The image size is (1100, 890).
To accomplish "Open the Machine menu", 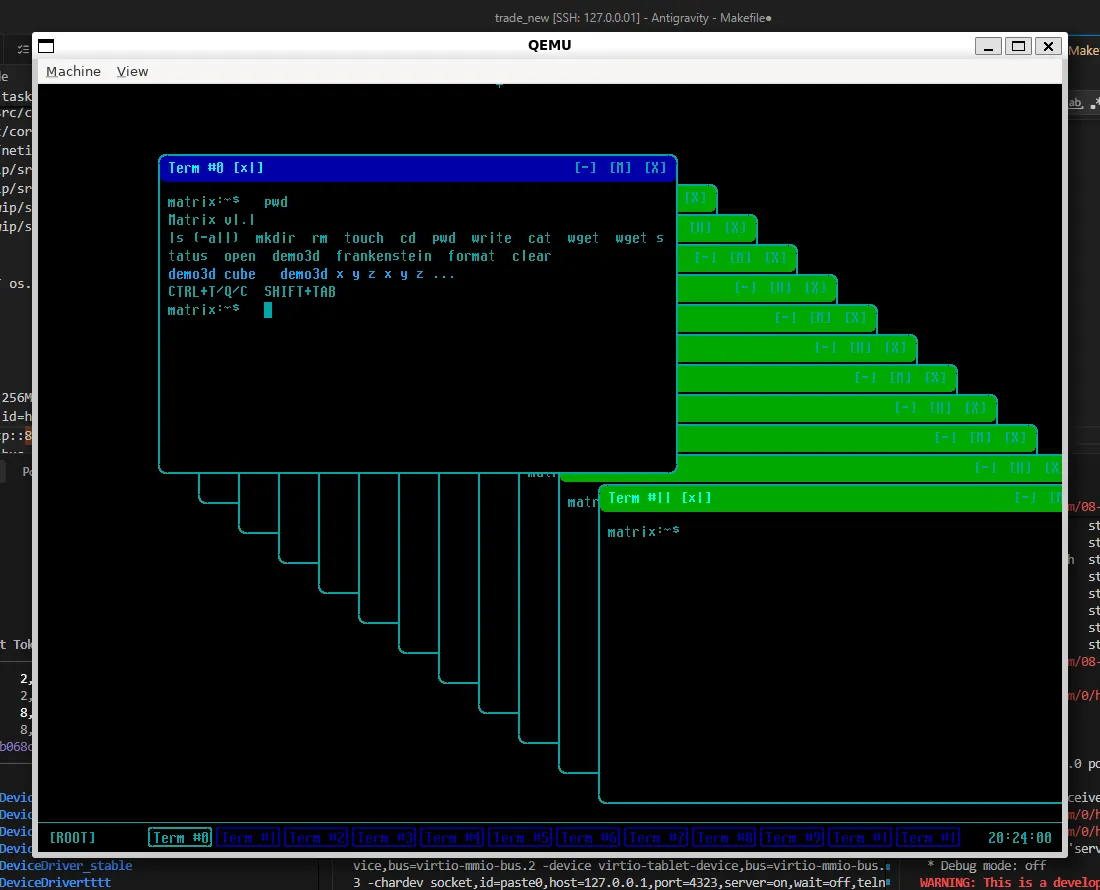I will click(73, 72).
